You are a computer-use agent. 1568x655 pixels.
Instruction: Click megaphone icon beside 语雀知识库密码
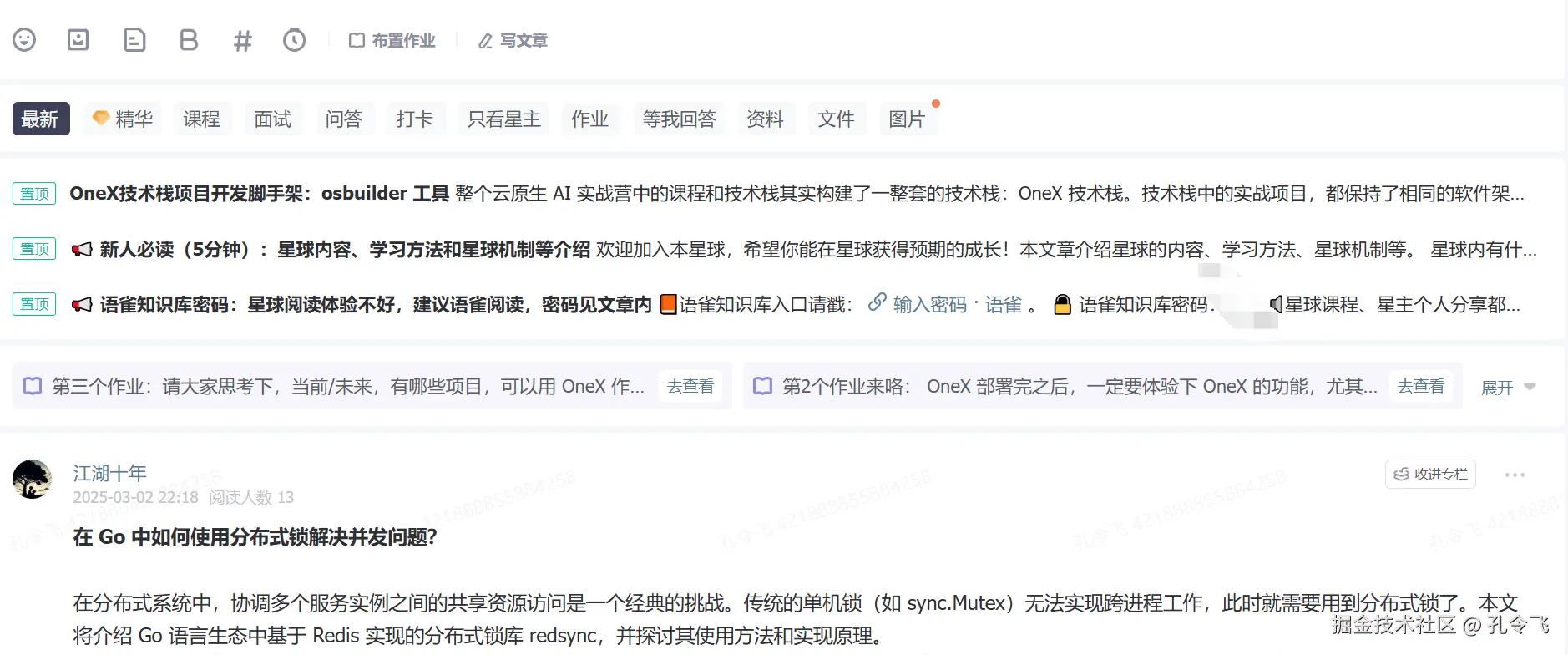[82, 304]
